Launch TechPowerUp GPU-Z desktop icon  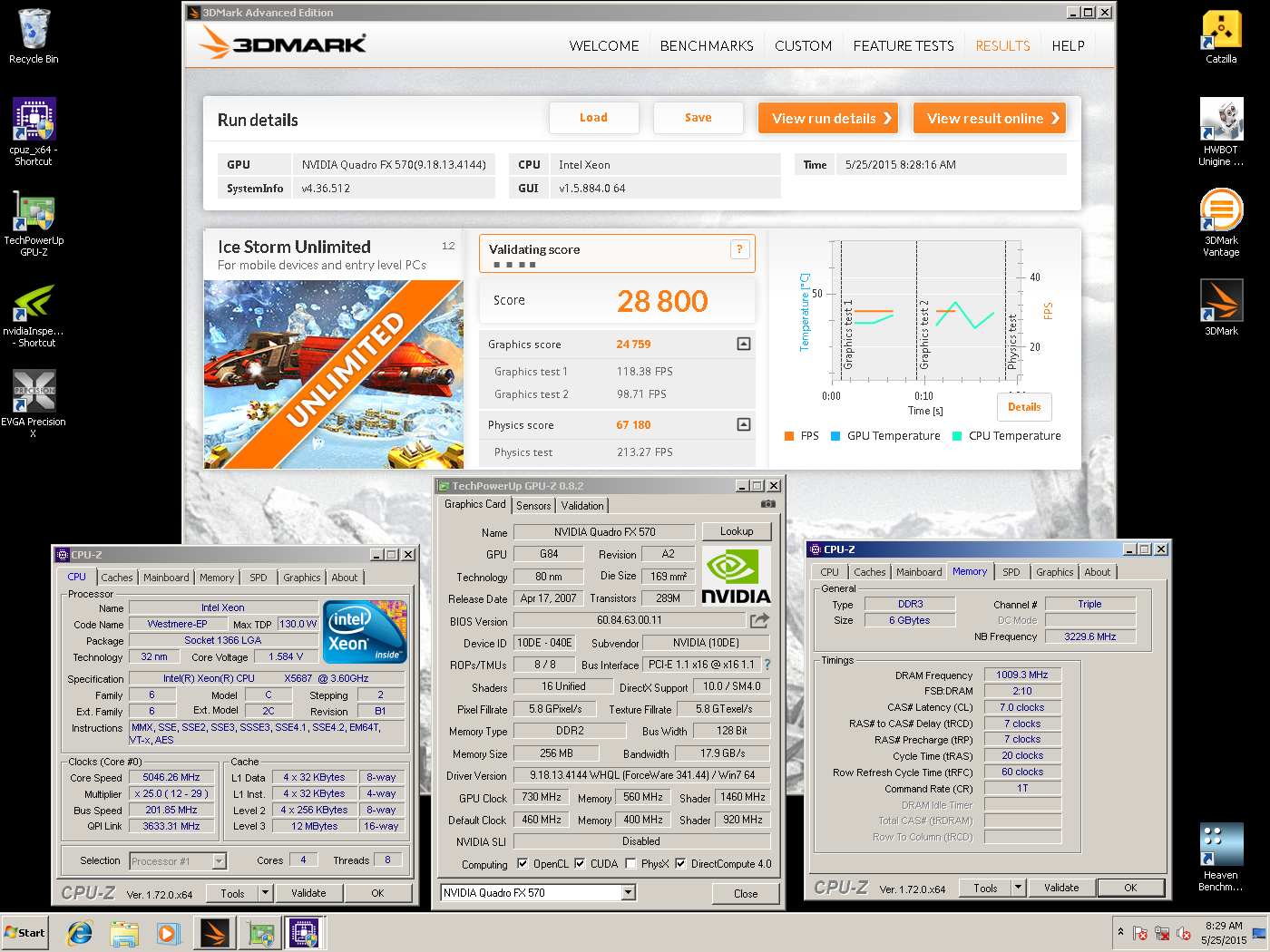(34, 223)
